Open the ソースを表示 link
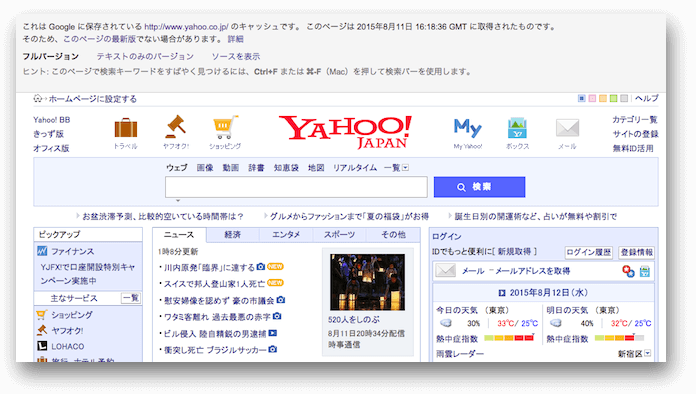Image resolution: width=696 pixels, height=394 pixels. [236, 56]
